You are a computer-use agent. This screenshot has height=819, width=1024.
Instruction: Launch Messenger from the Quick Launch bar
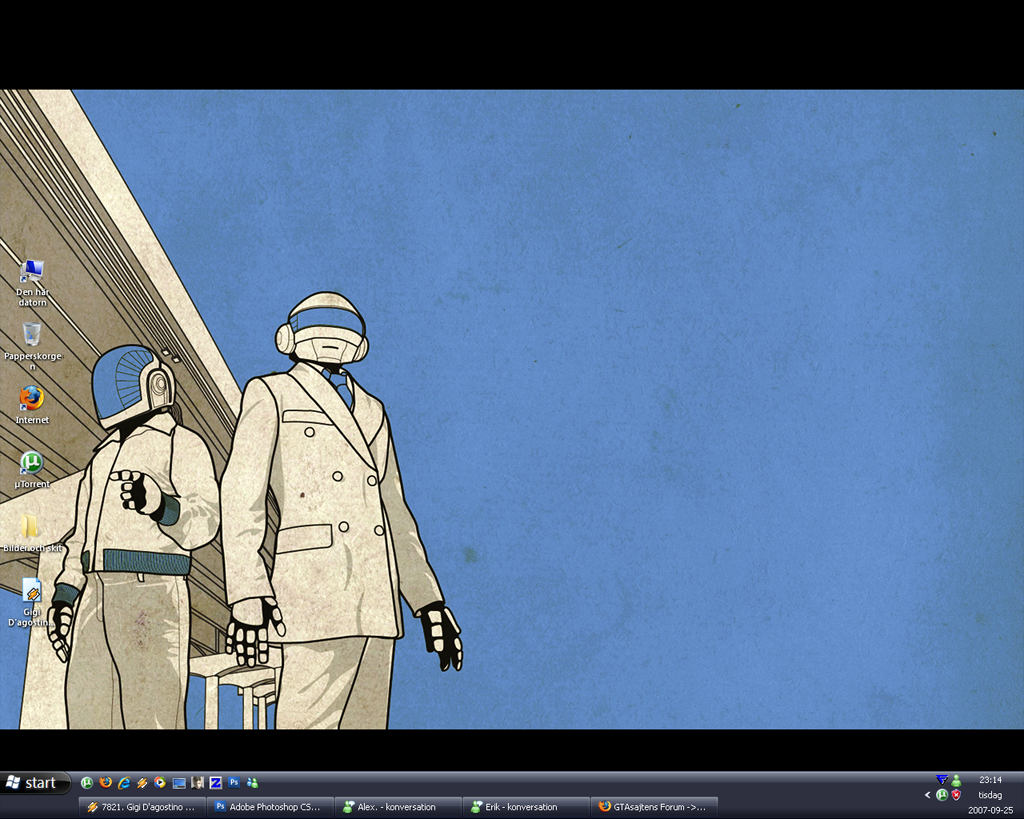coord(252,783)
